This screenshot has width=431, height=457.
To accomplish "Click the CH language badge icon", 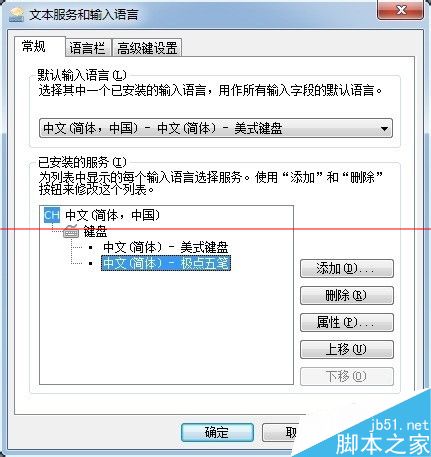I will (x=52, y=215).
